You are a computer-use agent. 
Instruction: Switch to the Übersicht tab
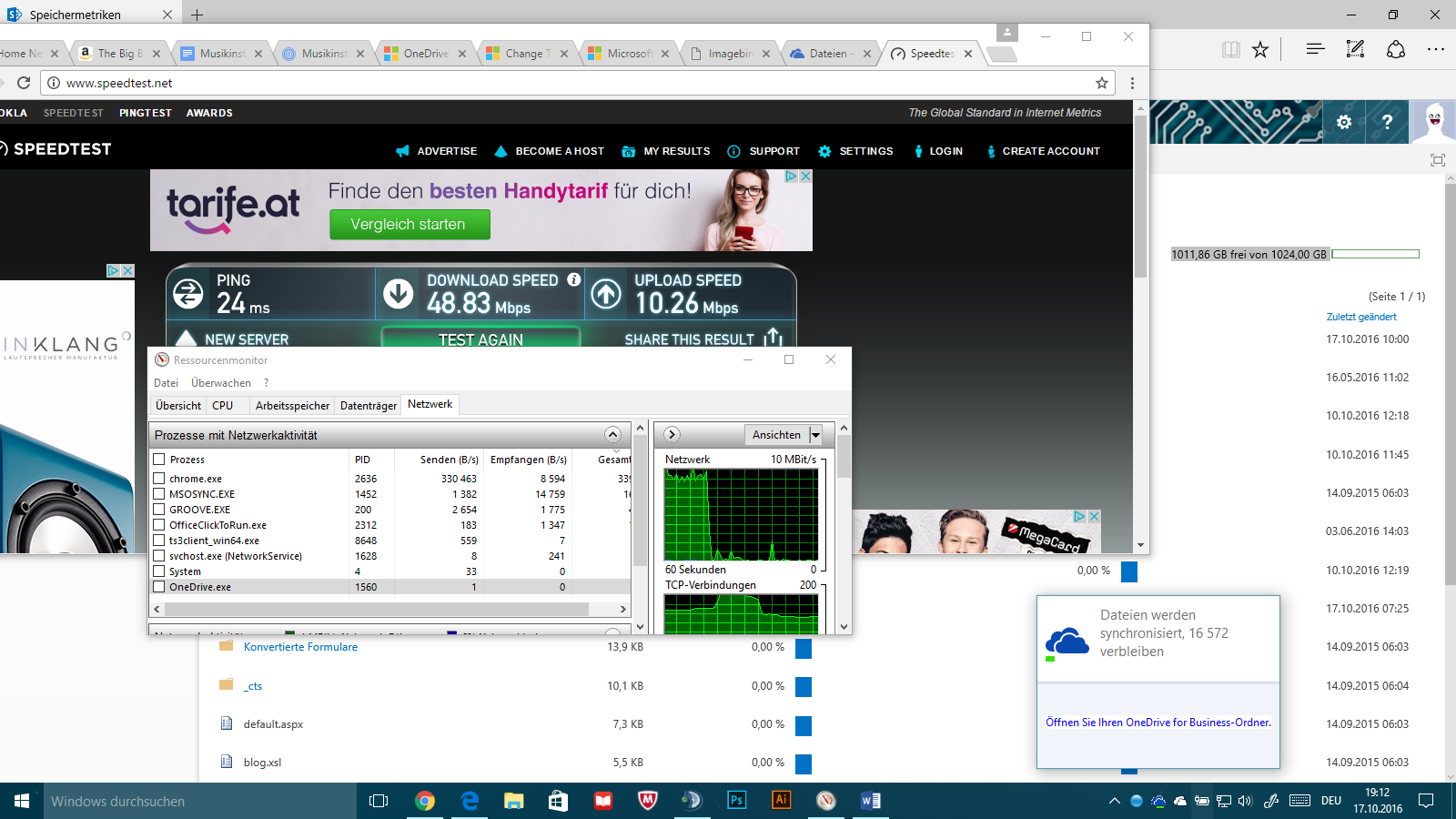click(x=178, y=406)
